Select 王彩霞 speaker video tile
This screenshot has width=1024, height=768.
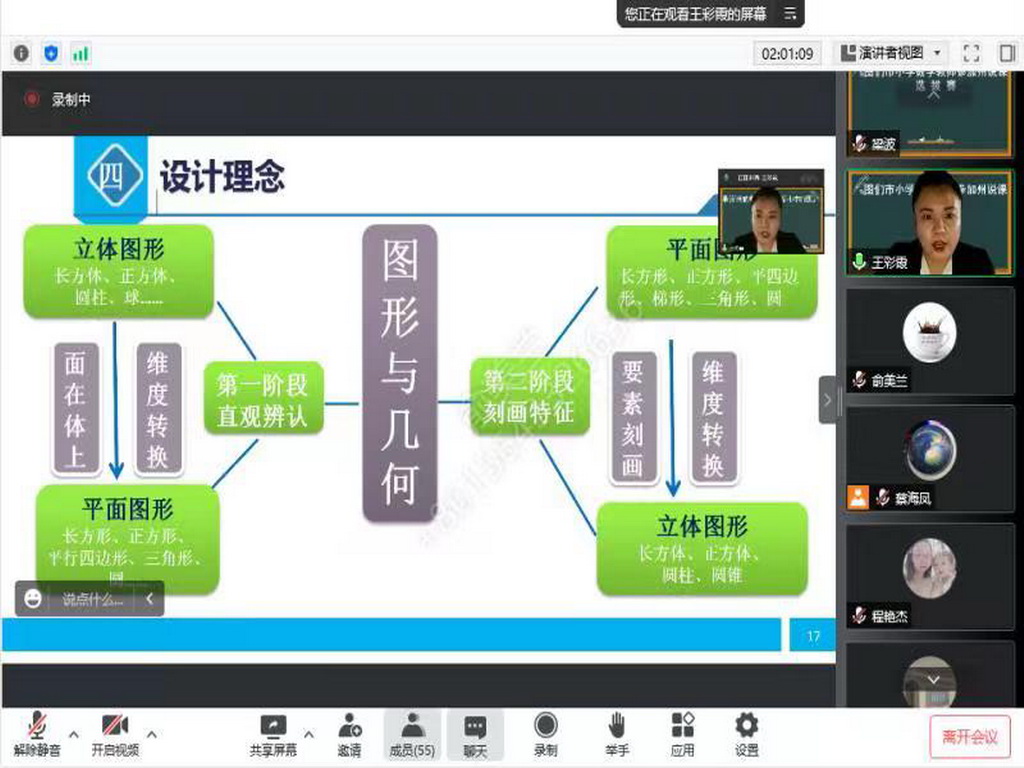point(930,223)
